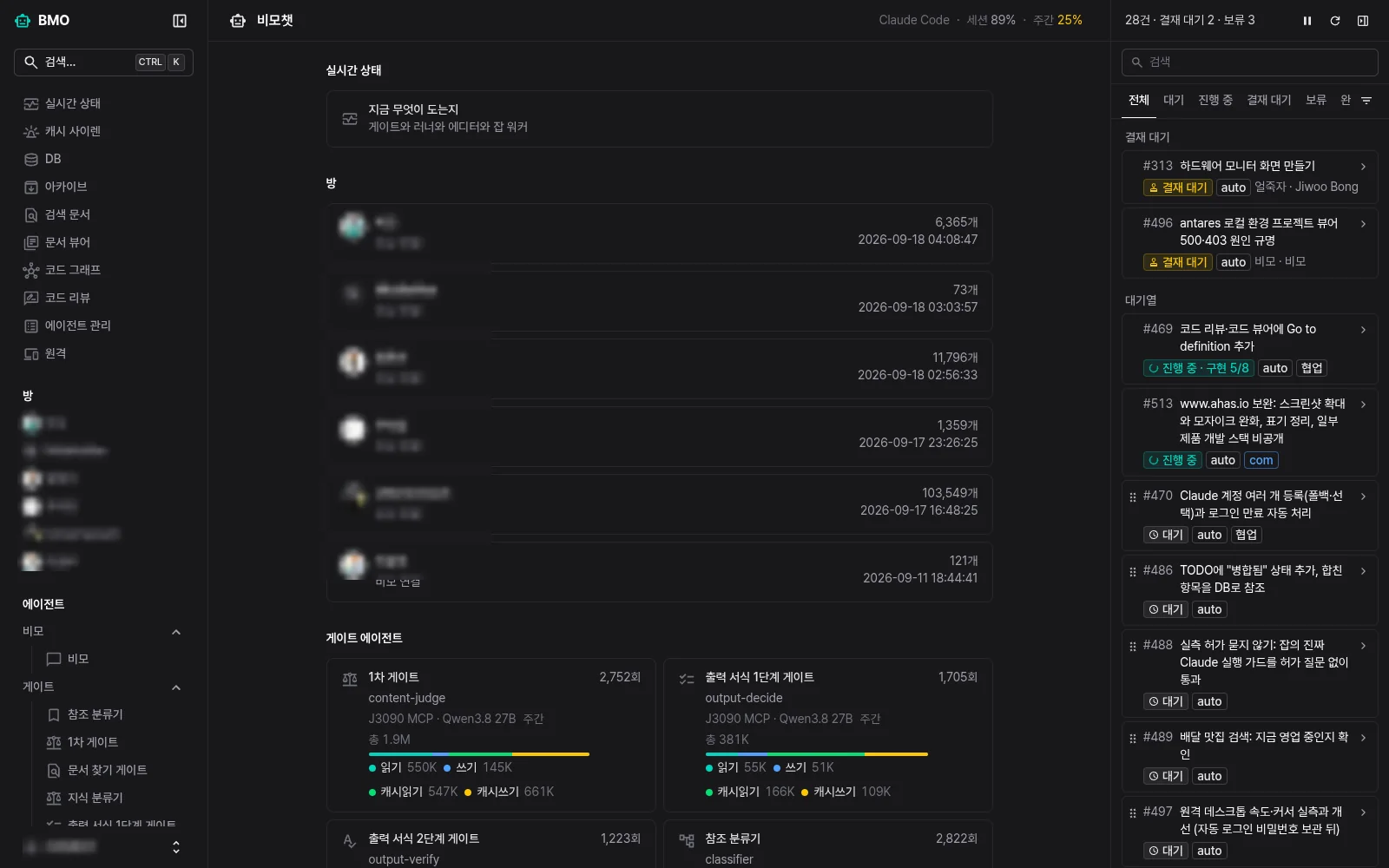The image size is (1389, 868).
Task: Toggle the right panel layout icon
Action: (1363, 21)
